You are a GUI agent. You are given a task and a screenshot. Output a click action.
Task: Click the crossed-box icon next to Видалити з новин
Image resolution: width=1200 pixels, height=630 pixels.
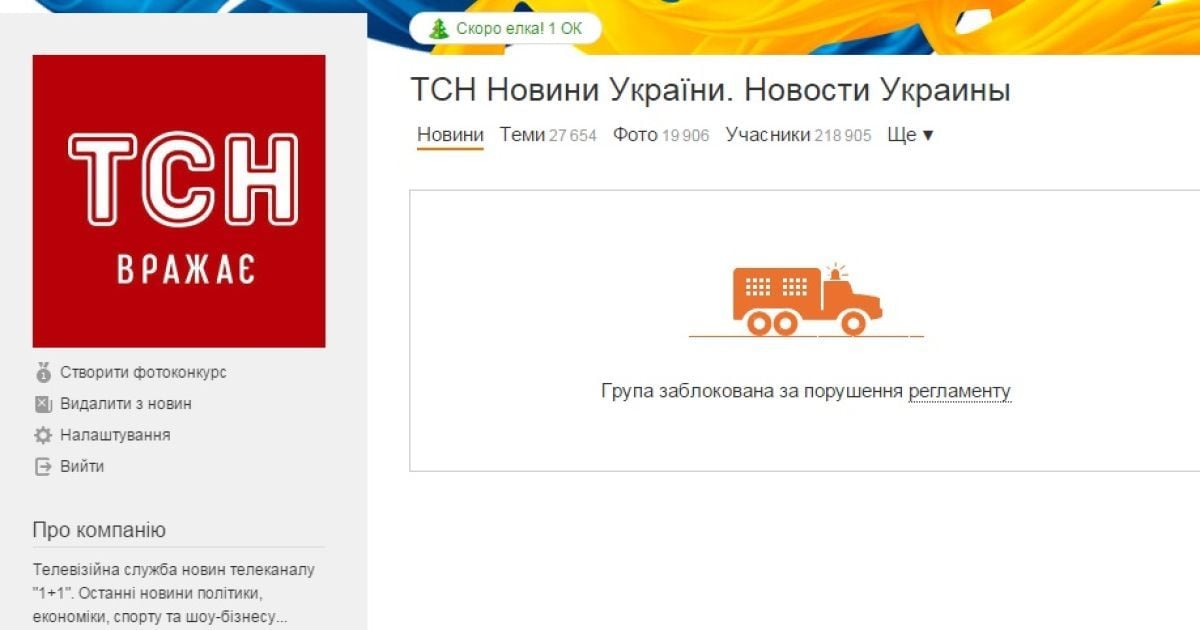[42, 404]
